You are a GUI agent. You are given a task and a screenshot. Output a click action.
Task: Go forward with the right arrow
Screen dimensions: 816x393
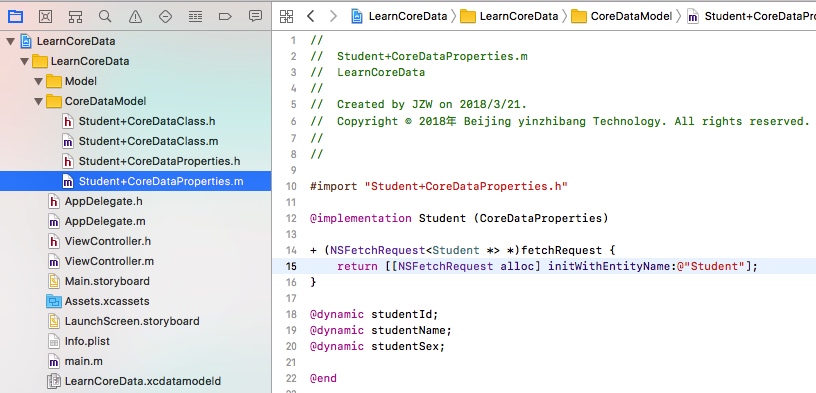click(333, 16)
